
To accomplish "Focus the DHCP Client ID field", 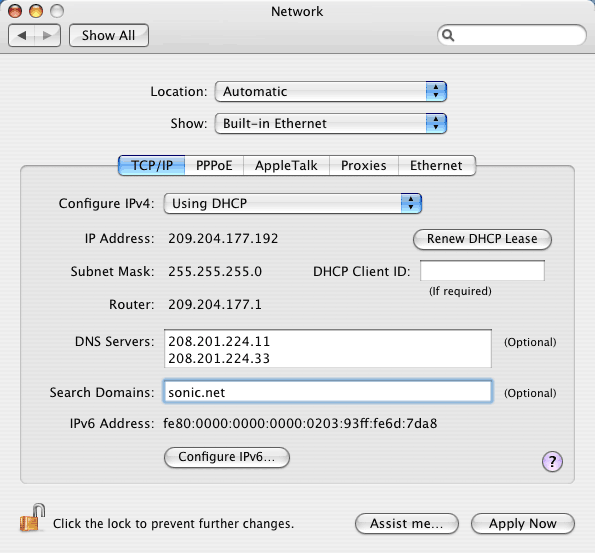I will [x=482, y=271].
